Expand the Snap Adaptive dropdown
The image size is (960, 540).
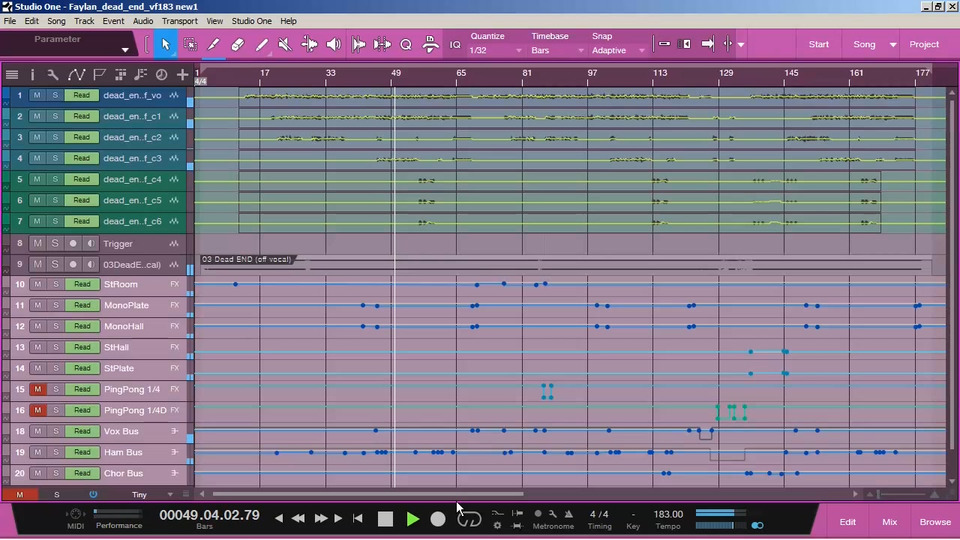click(618, 50)
